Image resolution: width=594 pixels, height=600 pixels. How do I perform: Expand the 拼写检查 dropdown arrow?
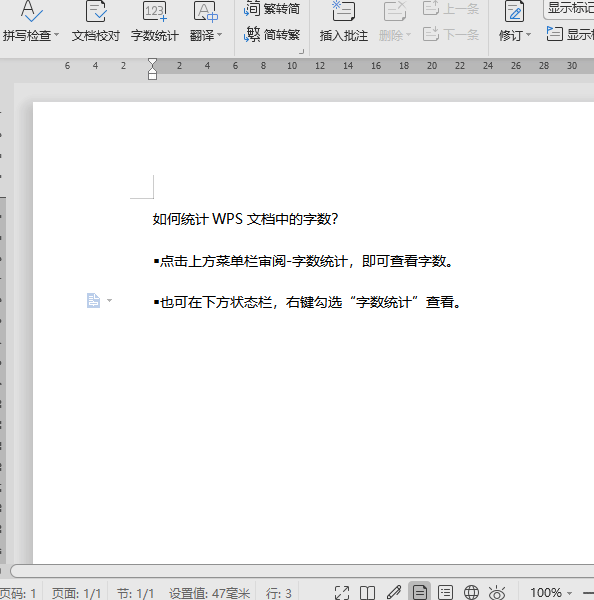point(57,35)
